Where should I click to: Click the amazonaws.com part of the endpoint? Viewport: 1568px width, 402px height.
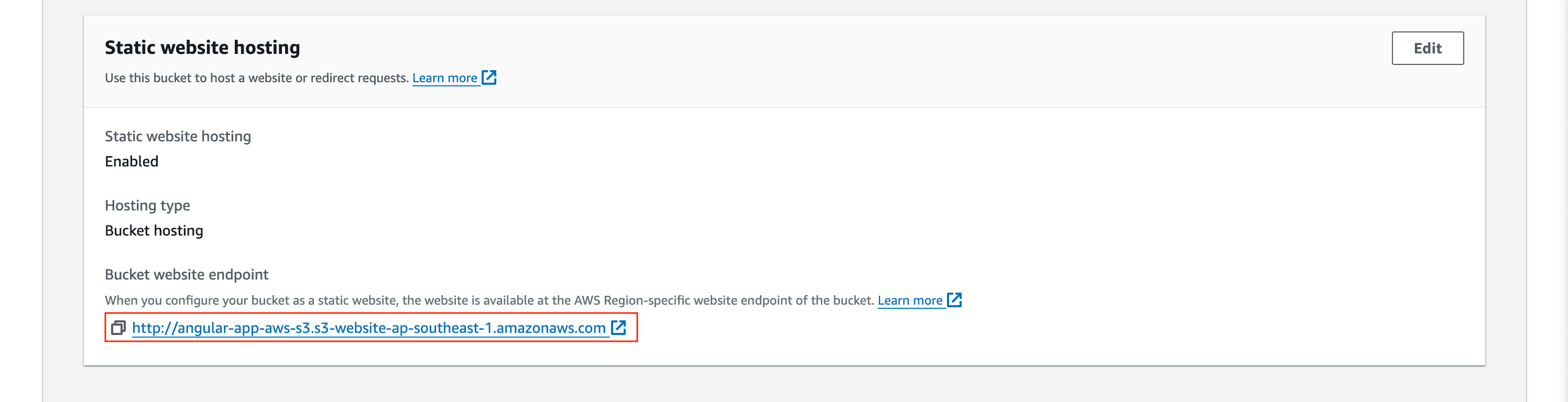[x=551, y=328]
